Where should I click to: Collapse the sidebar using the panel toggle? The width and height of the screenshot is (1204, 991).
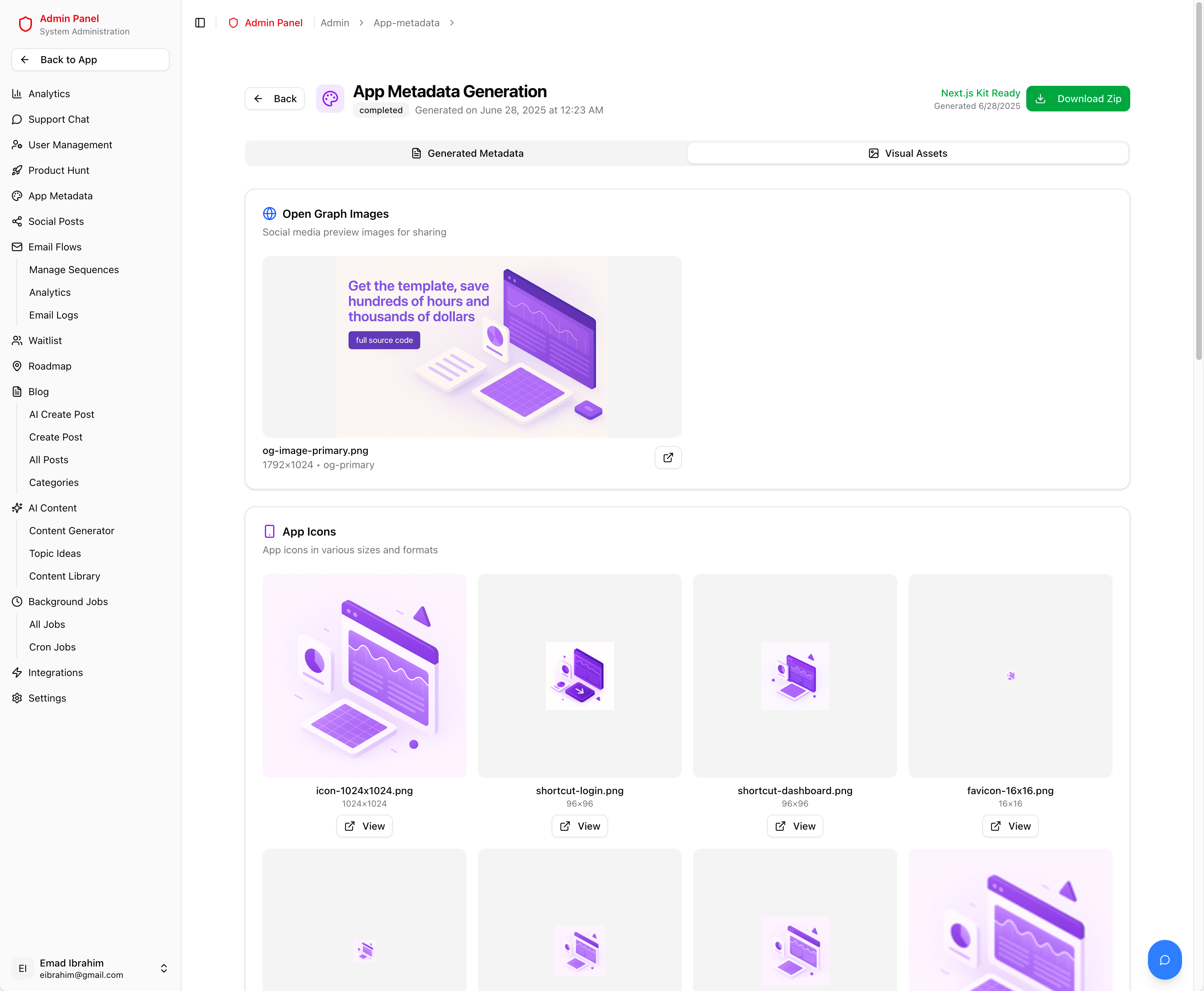point(200,23)
